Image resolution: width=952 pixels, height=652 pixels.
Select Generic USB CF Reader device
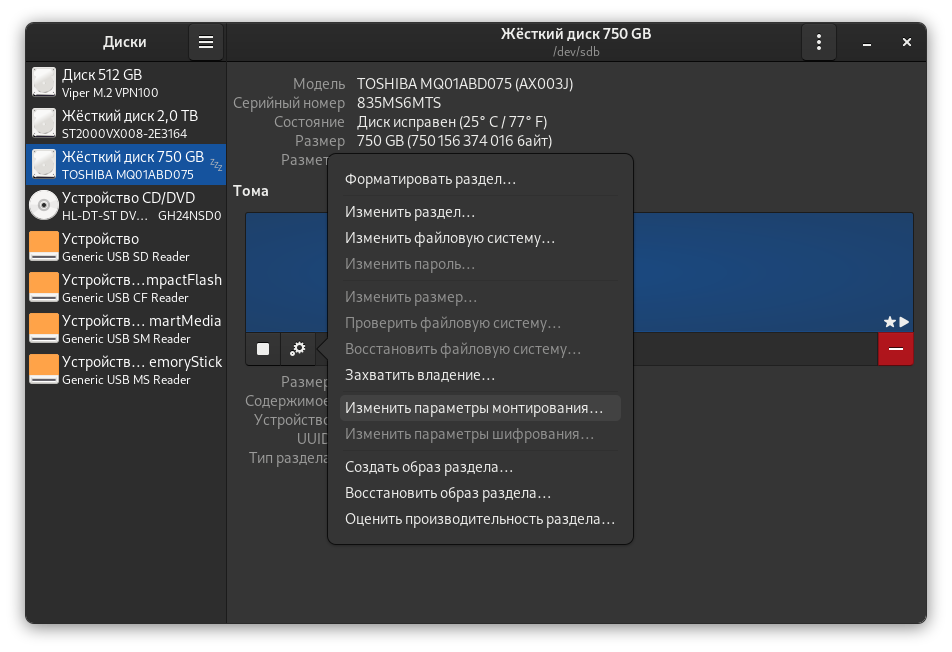[126, 287]
